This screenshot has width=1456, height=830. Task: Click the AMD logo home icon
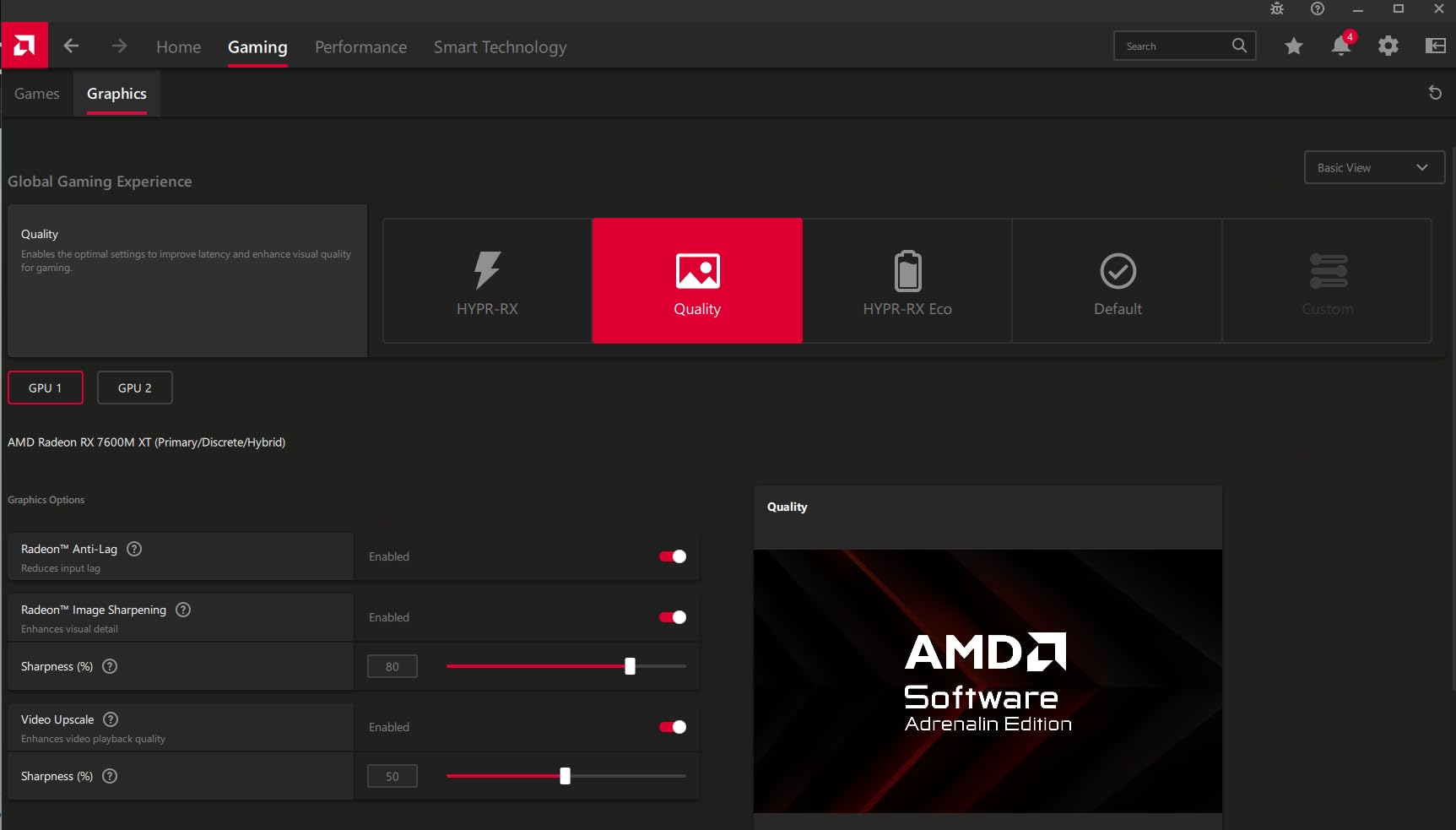[x=24, y=46]
